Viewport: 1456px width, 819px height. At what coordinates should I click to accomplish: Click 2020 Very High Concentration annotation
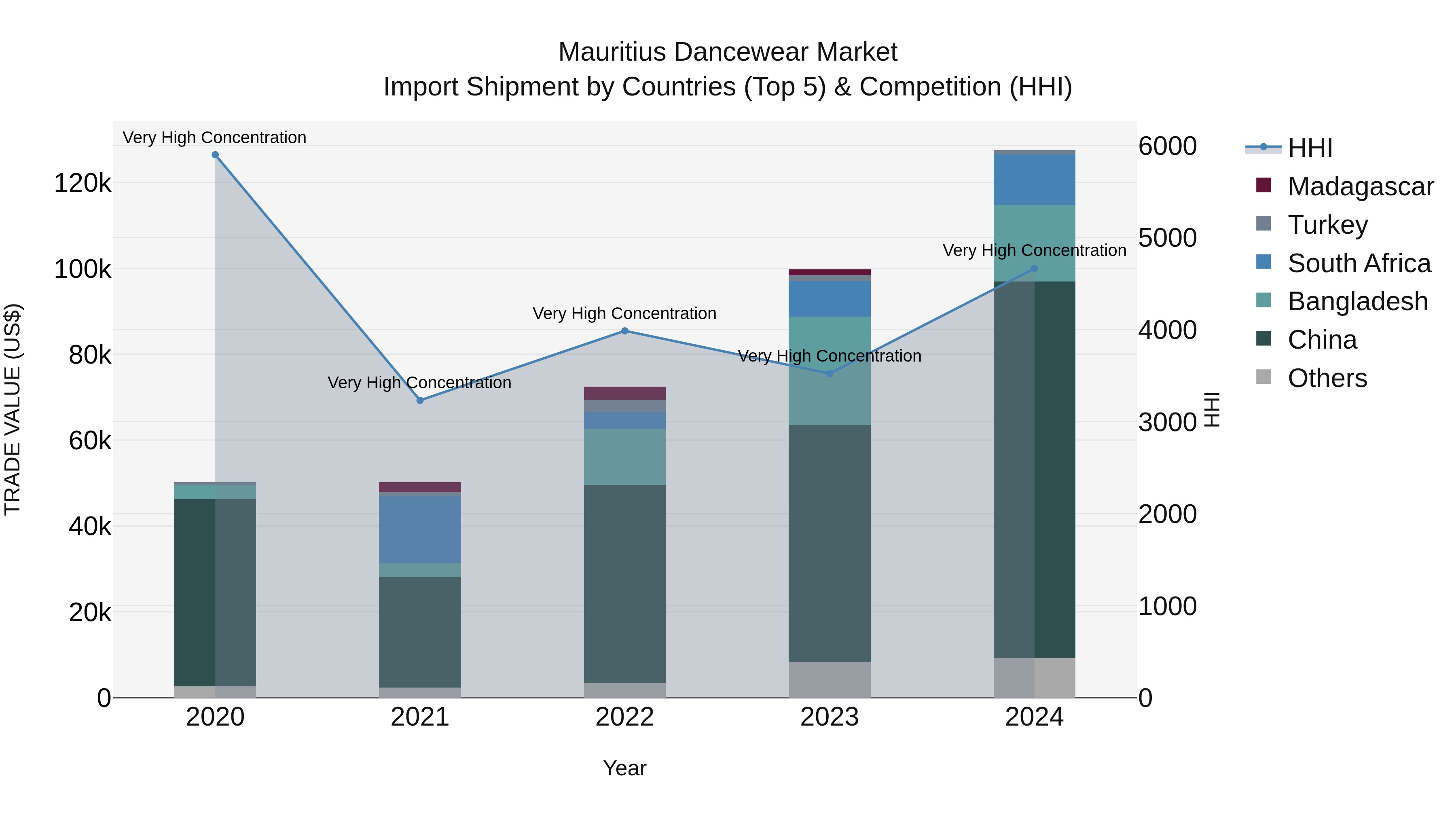tap(215, 138)
